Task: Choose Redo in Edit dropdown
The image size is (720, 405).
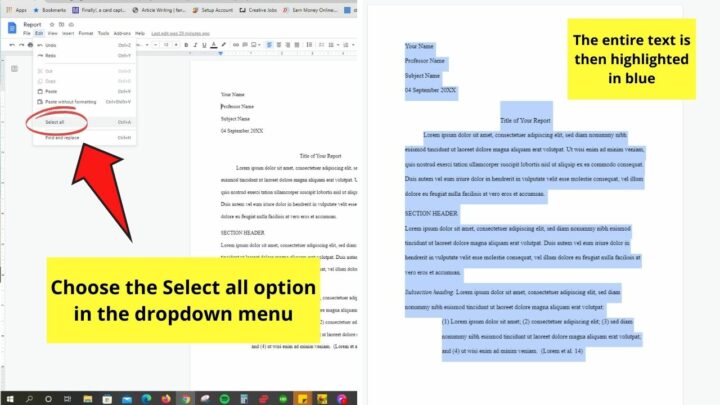Action: pyautogui.click(x=84, y=56)
